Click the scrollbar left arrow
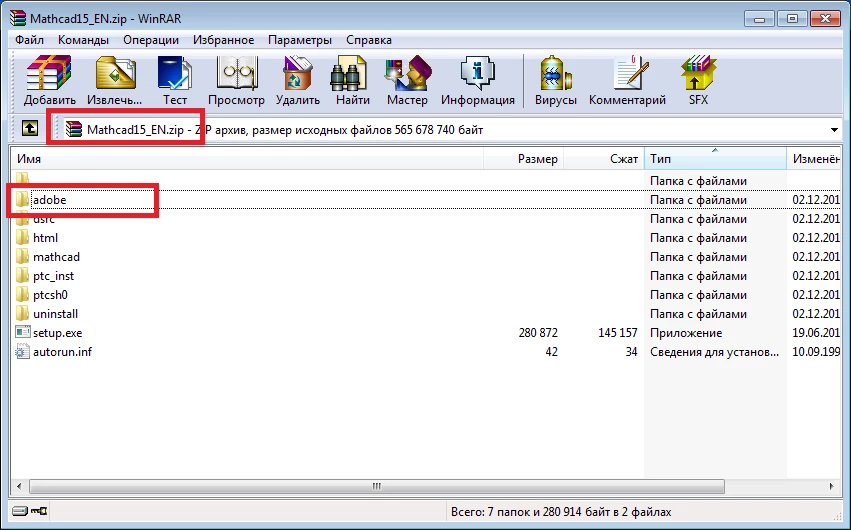The height and width of the screenshot is (530, 851). click(x=19, y=486)
